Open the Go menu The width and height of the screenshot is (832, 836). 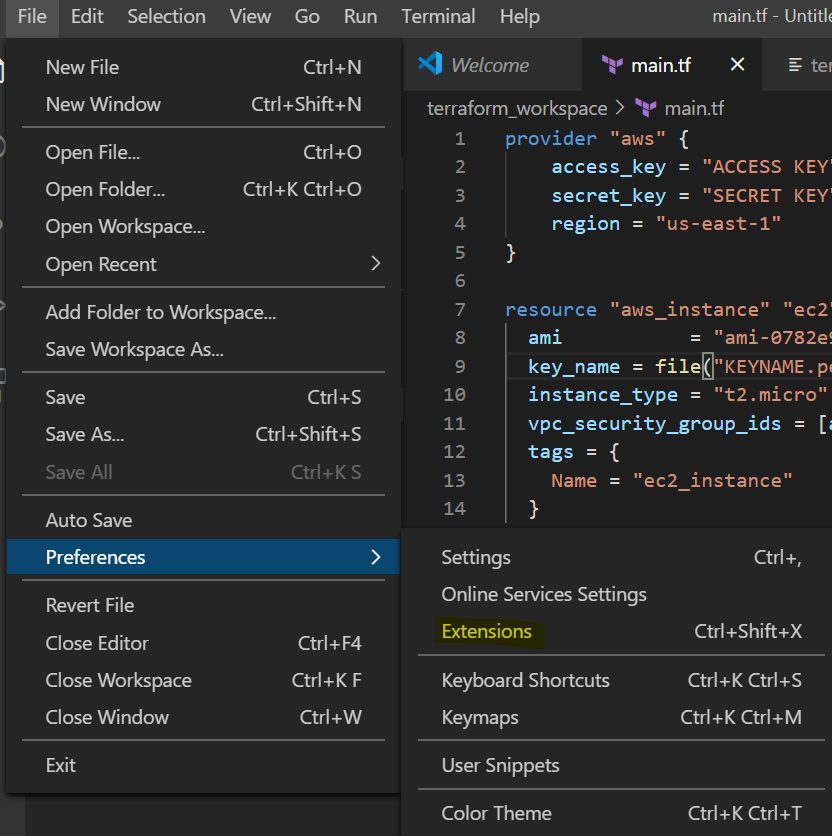tap(307, 17)
